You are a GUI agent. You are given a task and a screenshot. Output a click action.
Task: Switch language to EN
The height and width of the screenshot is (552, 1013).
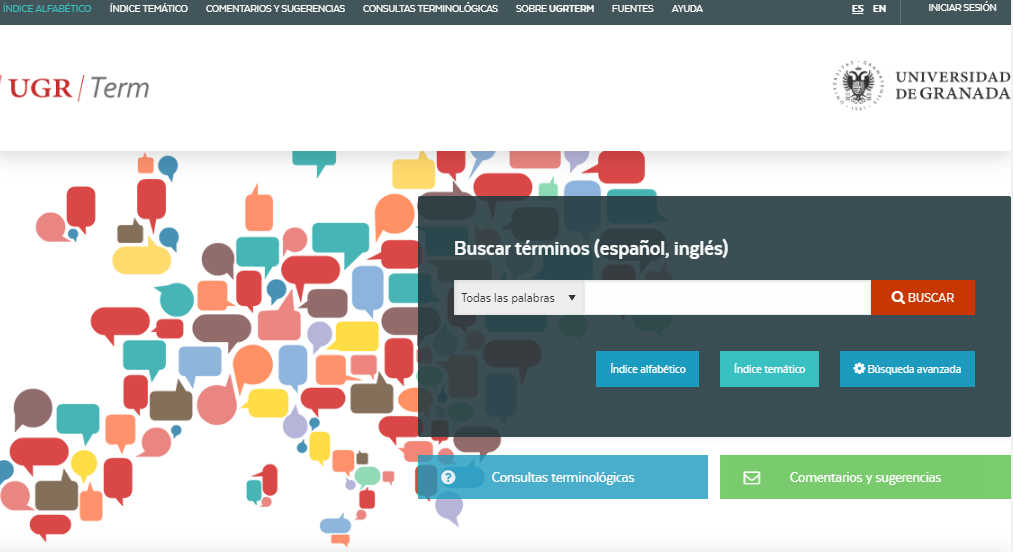point(879,9)
